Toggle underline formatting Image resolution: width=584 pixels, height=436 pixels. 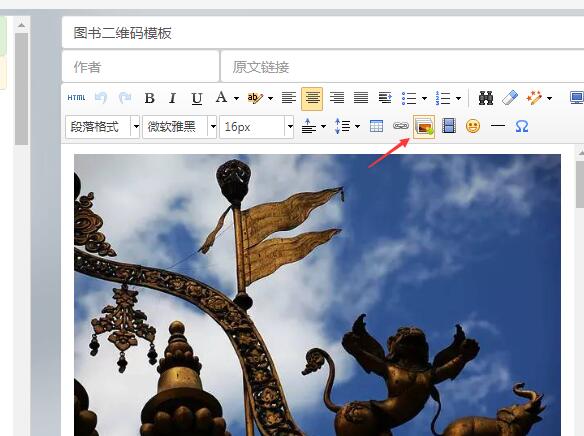197,98
